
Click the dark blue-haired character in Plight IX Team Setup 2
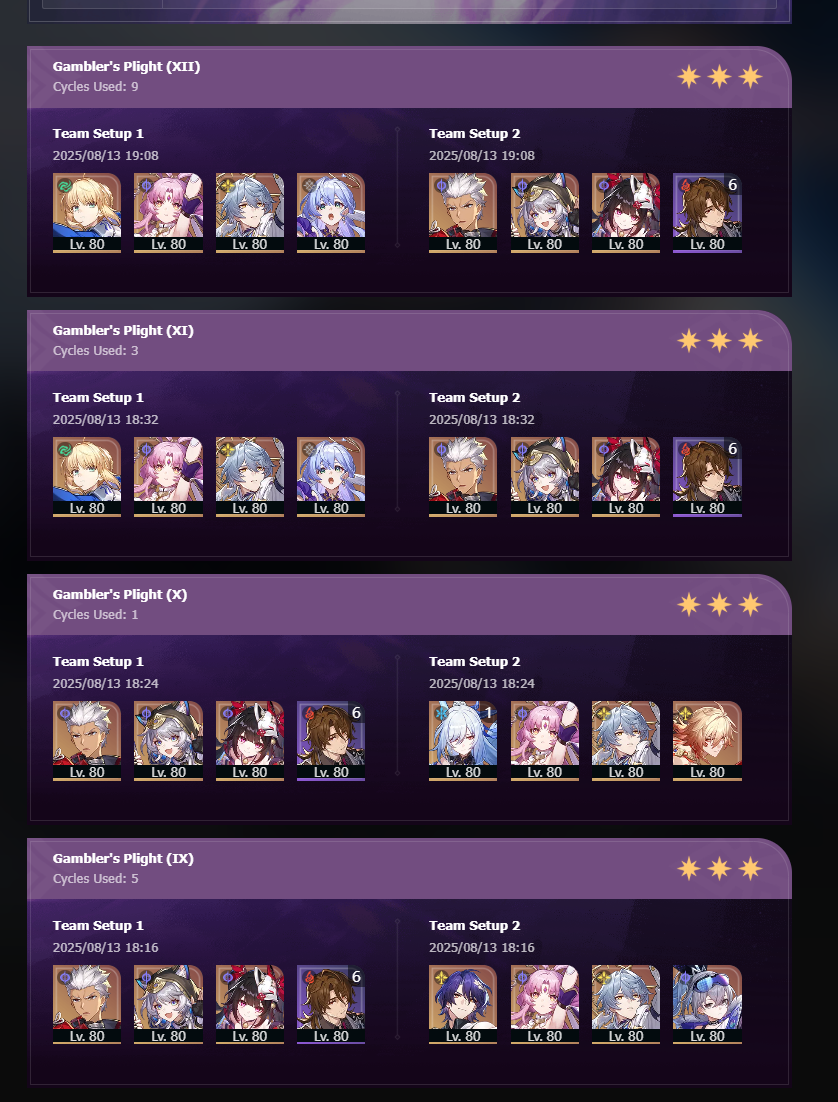[x=463, y=1005]
